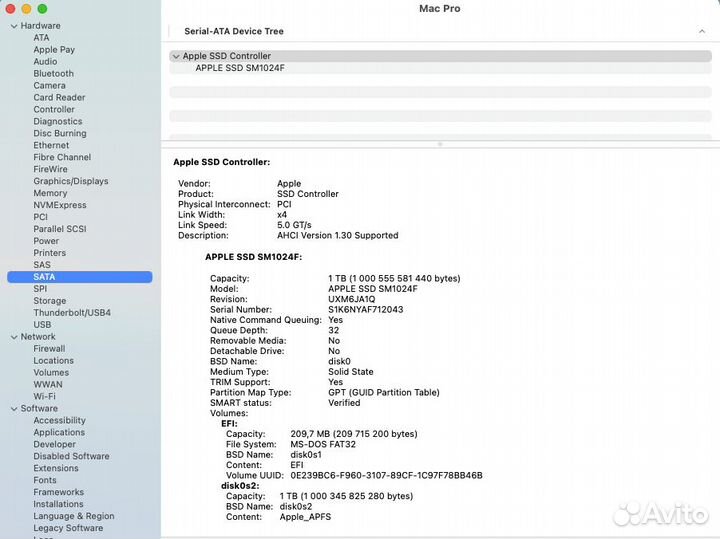The image size is (720, 539).
Task: Open Language & Region entry
Action: click(73, 516)
